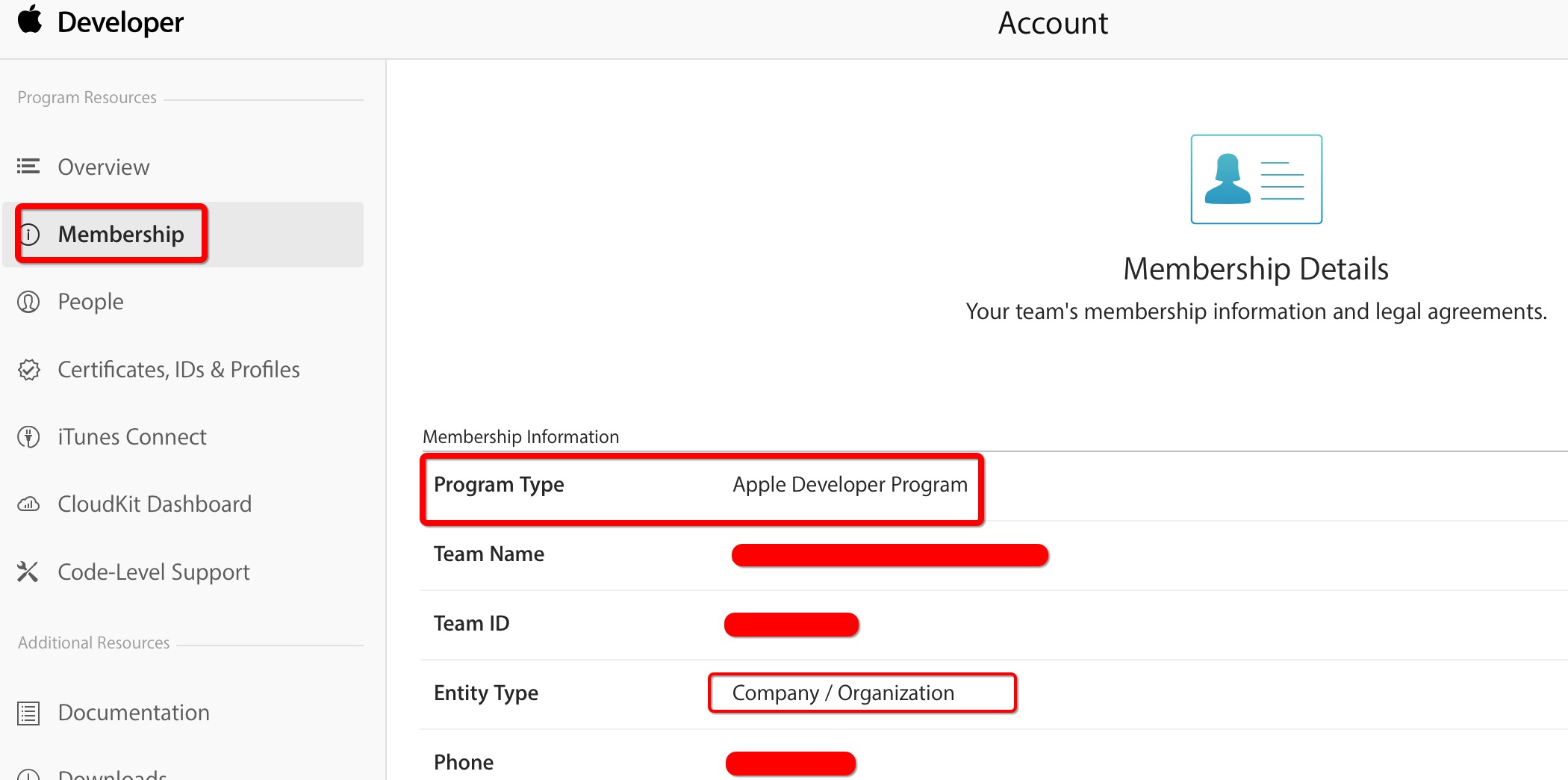The width and height of the screenshot is (1568, 780).
Task: Click the Overview list icon
Action: coord(28,166)
